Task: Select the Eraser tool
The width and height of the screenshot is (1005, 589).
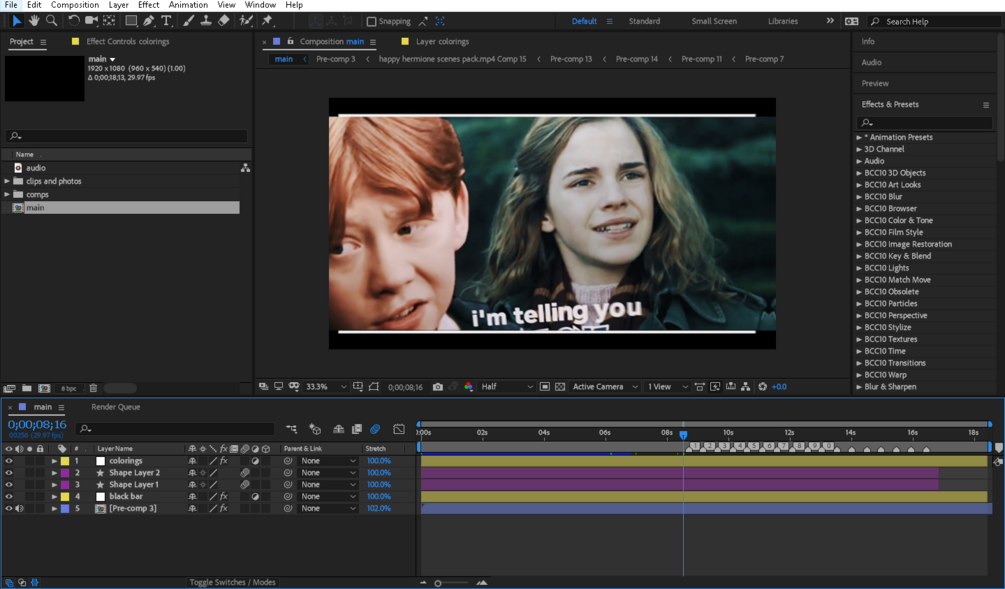Action: 224,21
